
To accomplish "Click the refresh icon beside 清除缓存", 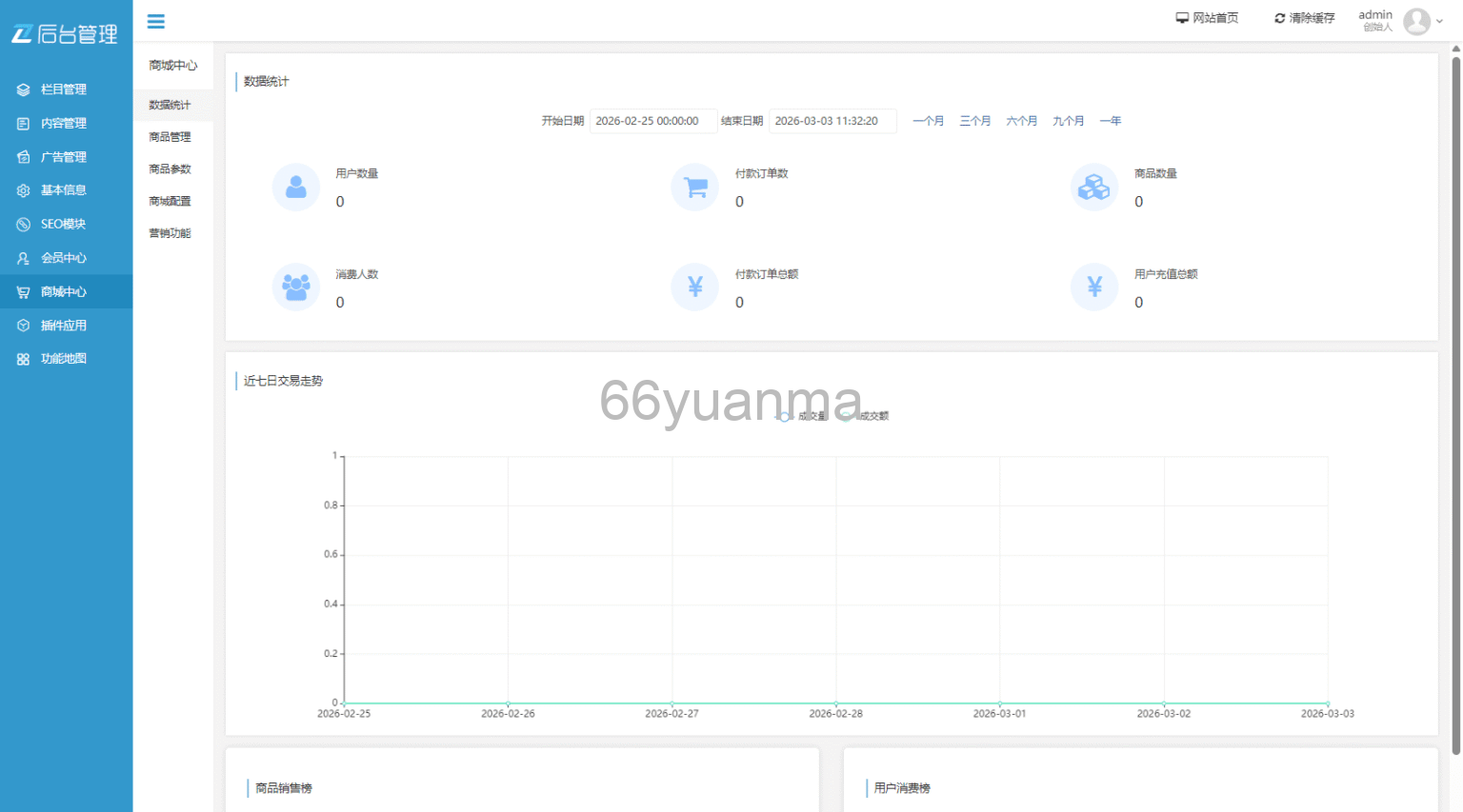I will pyautogui.click(x=1280, y=18).
